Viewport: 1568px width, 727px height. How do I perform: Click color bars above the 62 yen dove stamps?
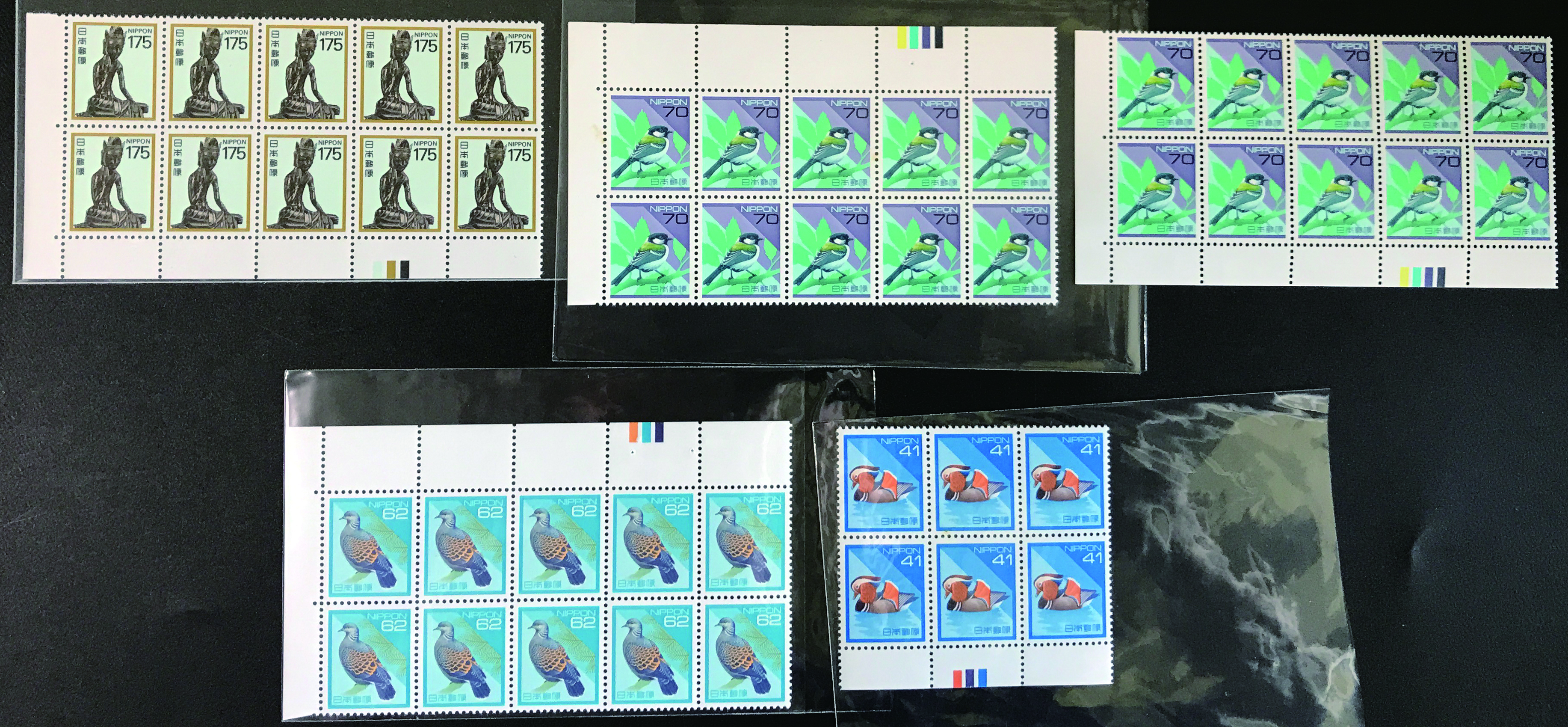pyautogui.click(x=647, y=432)
